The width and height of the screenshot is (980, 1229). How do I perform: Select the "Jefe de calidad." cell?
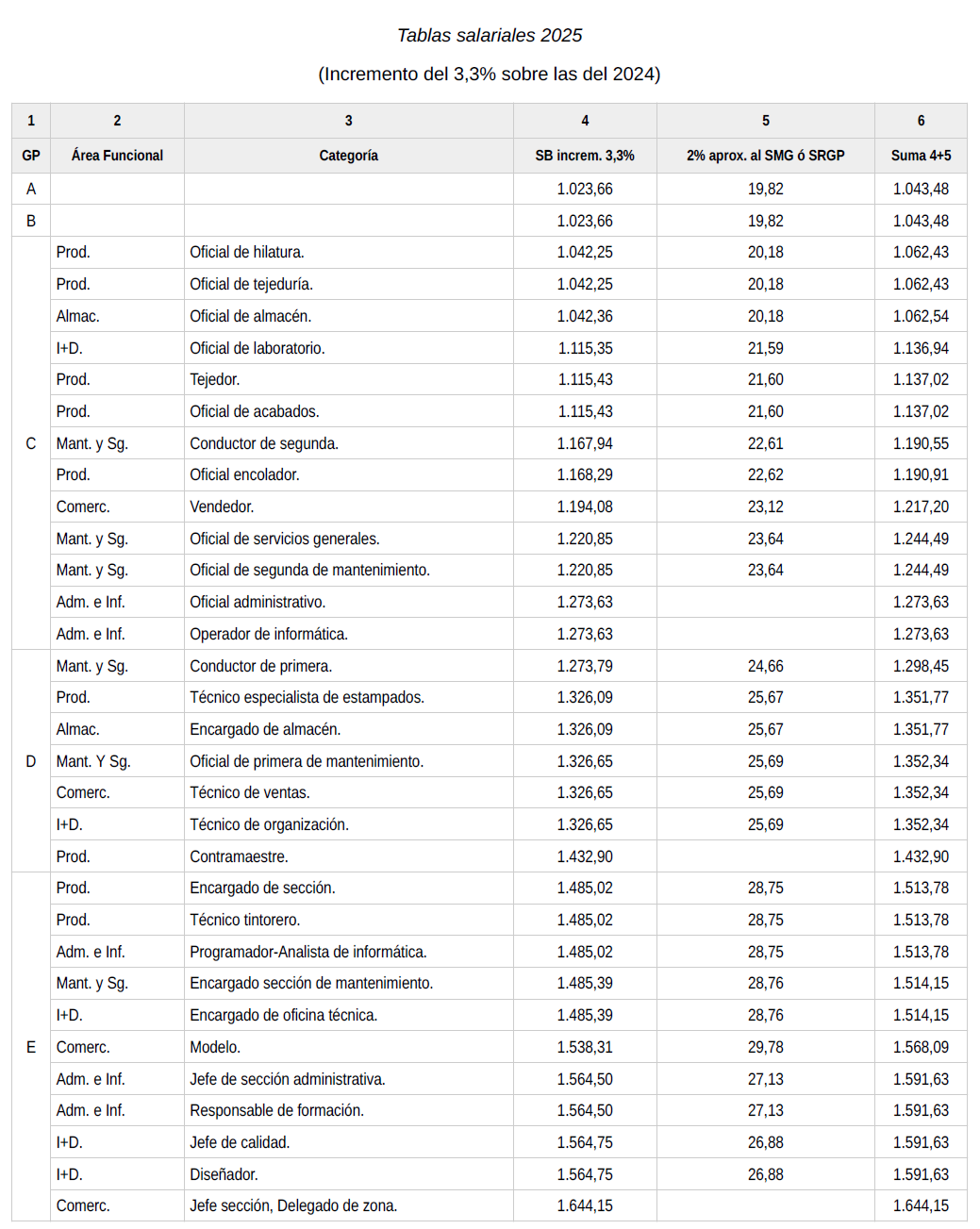[240, 1143]
